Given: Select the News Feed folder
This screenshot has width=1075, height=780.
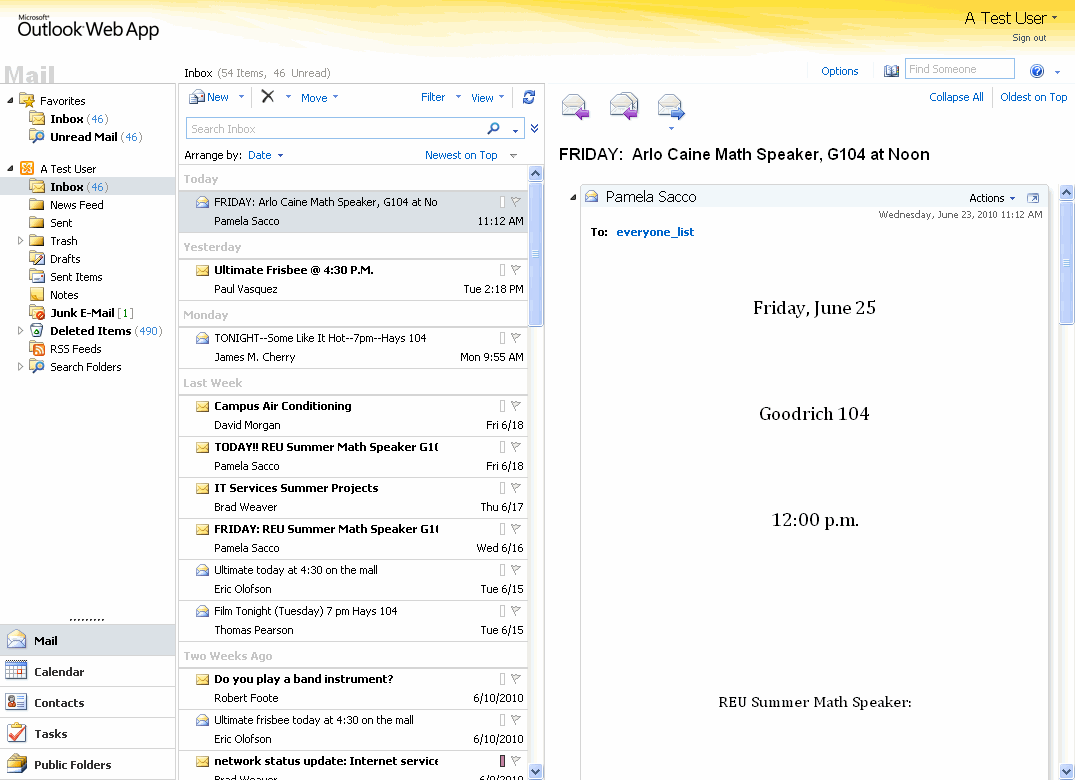Looking at the screenshot, I should click(x=76, y=205).
